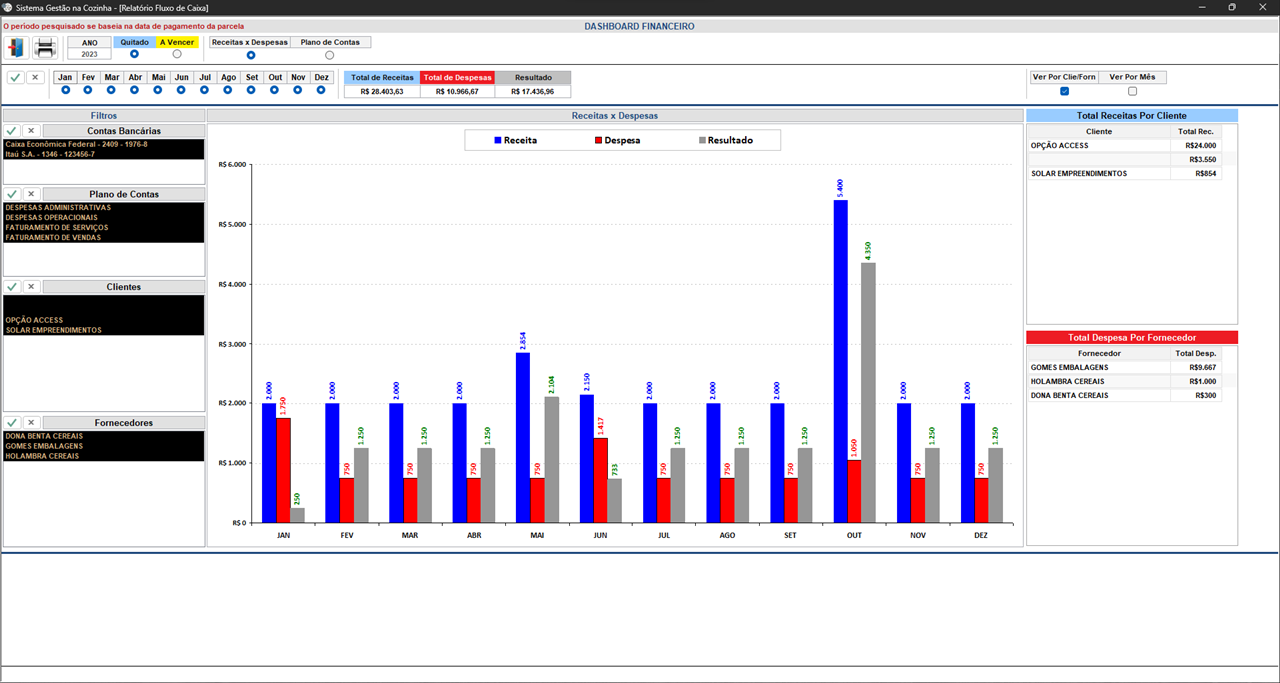Select DONA BENTA CEREAIS in Fornecedores filter list

pos(104,436)
